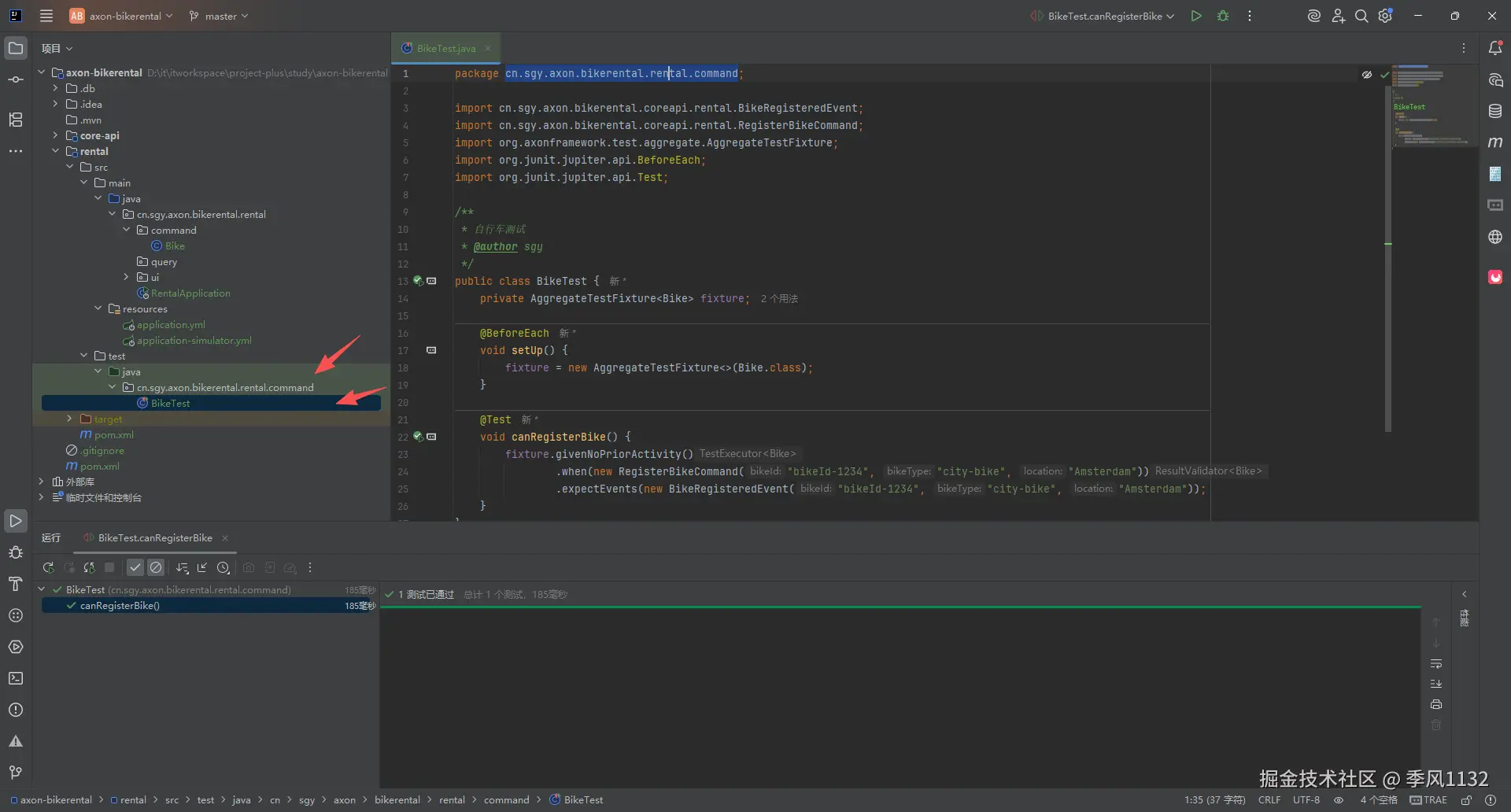Open Search Everywhere magnifier icon
This screenshot has height=812, width=1511.
1361,16
